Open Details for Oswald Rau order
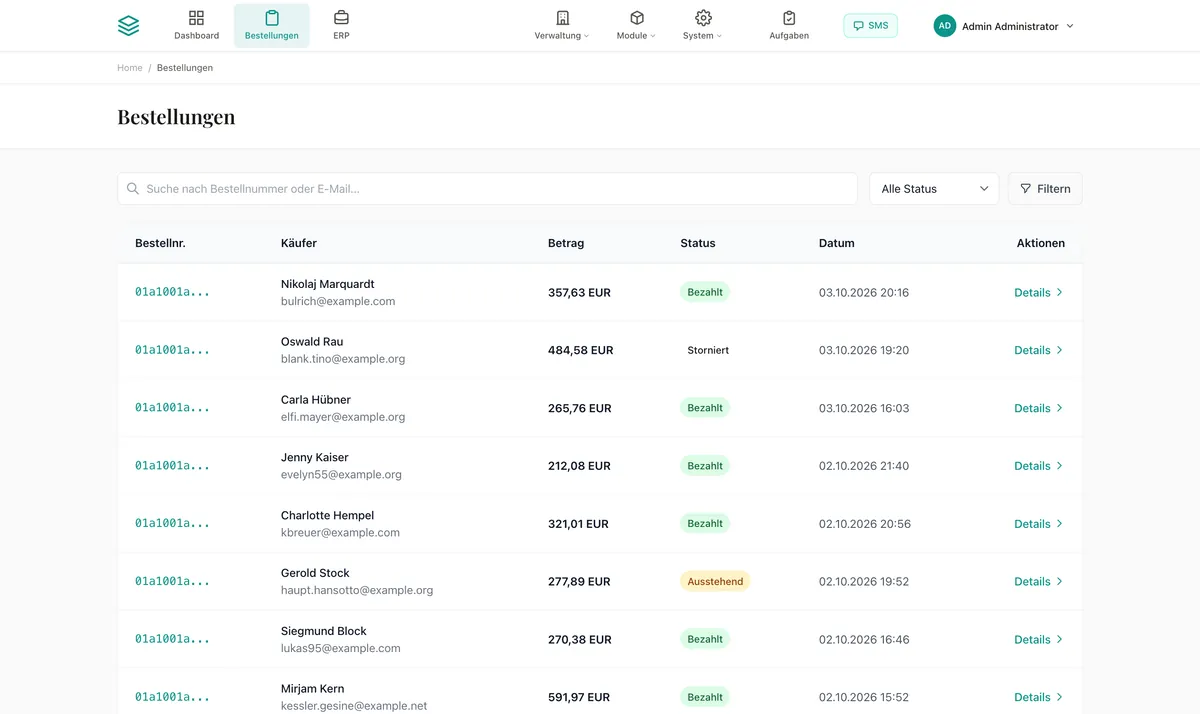The height and width of the screenshot is (714, 1200). click(1038, 350)
